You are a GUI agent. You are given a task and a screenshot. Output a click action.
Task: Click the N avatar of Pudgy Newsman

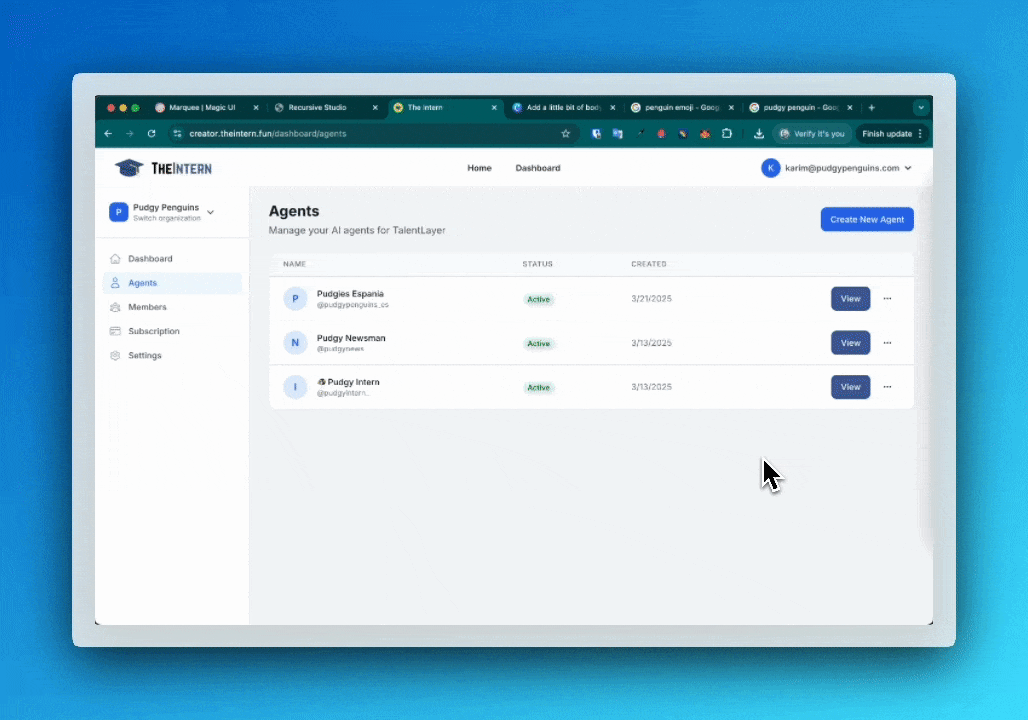pyautogui.click(x=295, y=342)
